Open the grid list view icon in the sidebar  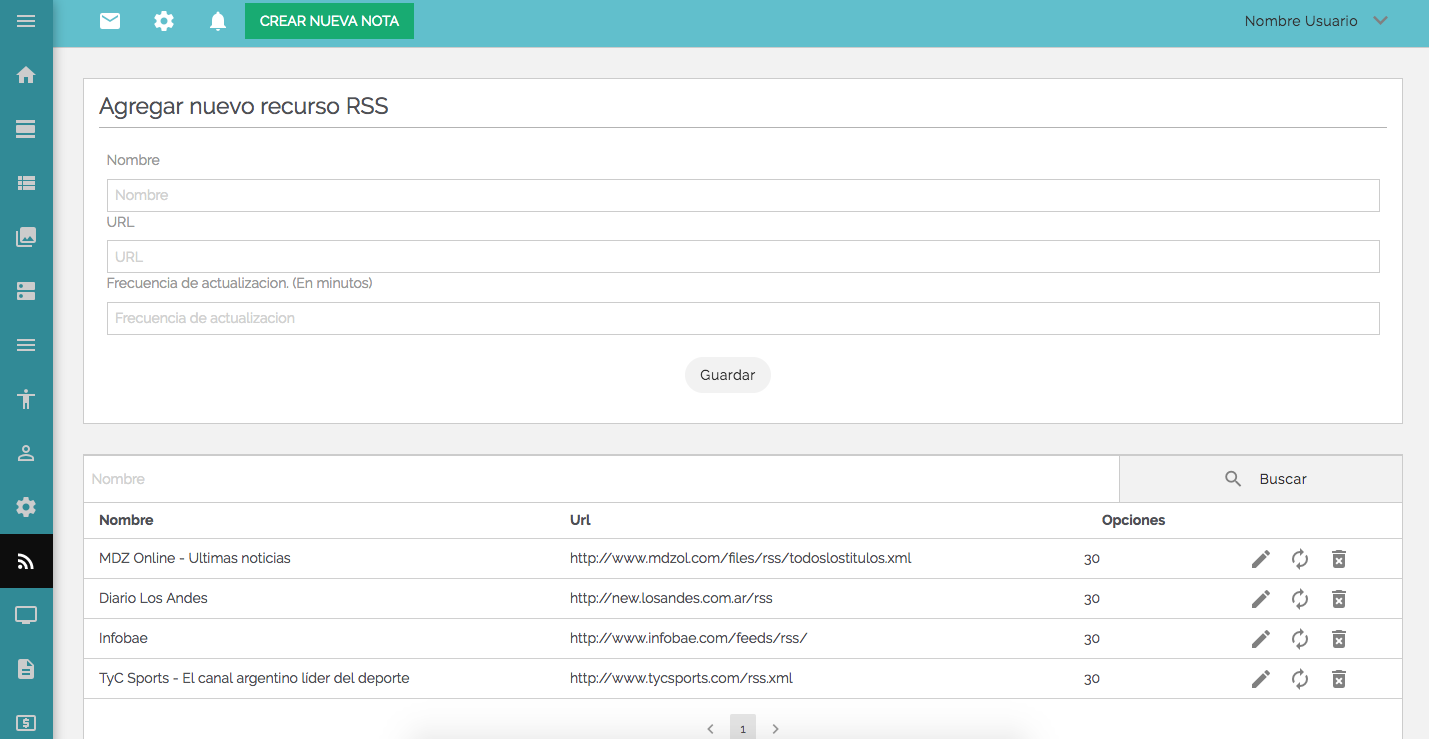tap(26, 183)
